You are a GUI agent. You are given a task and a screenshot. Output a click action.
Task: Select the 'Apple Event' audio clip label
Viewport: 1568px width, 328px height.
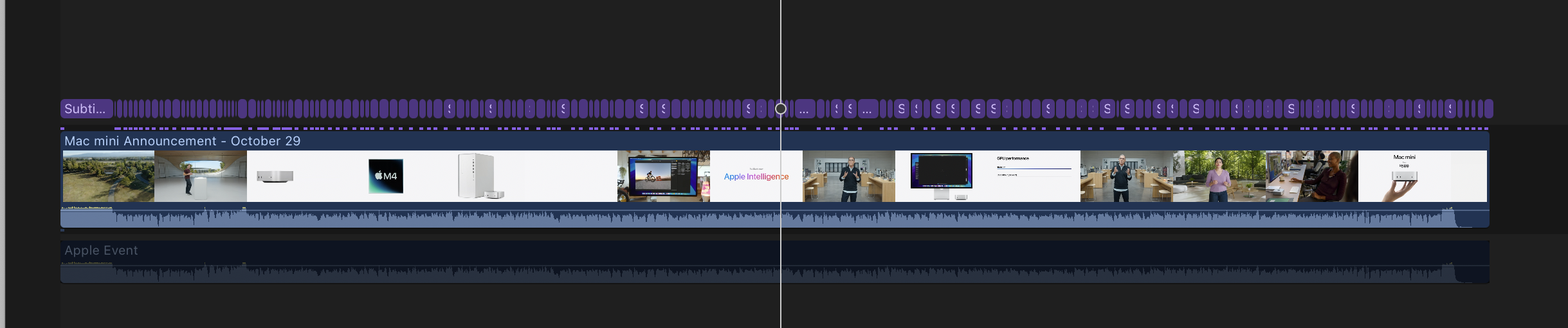tap(101, 250)
